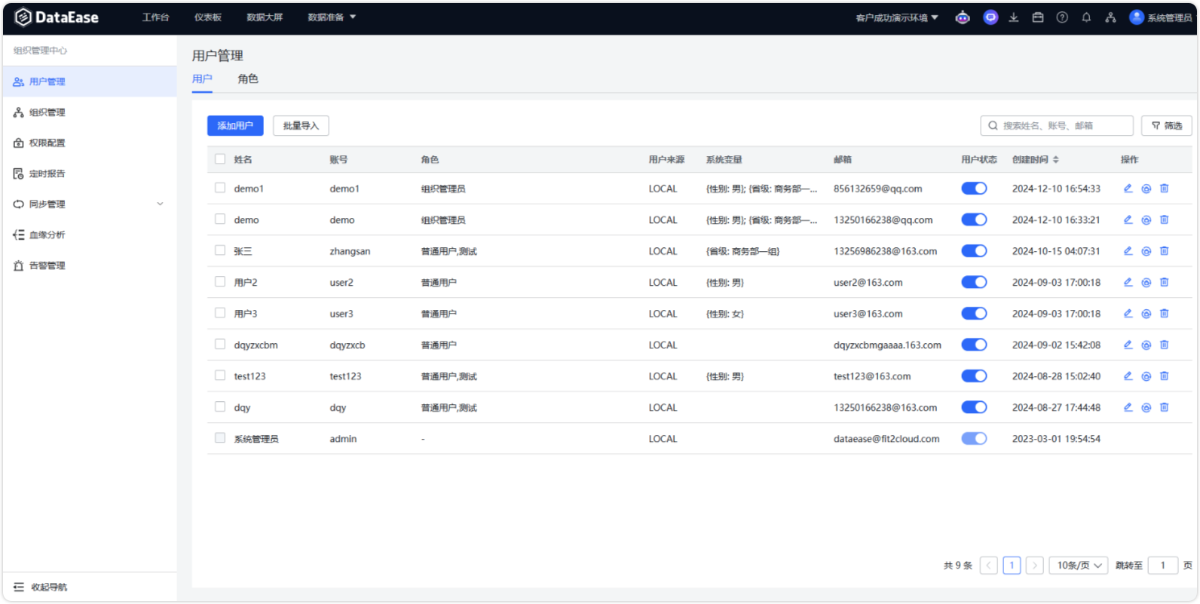1200x604 pixels.
Task: Delete test123 with trash icon
Action: pos(1164,376)
